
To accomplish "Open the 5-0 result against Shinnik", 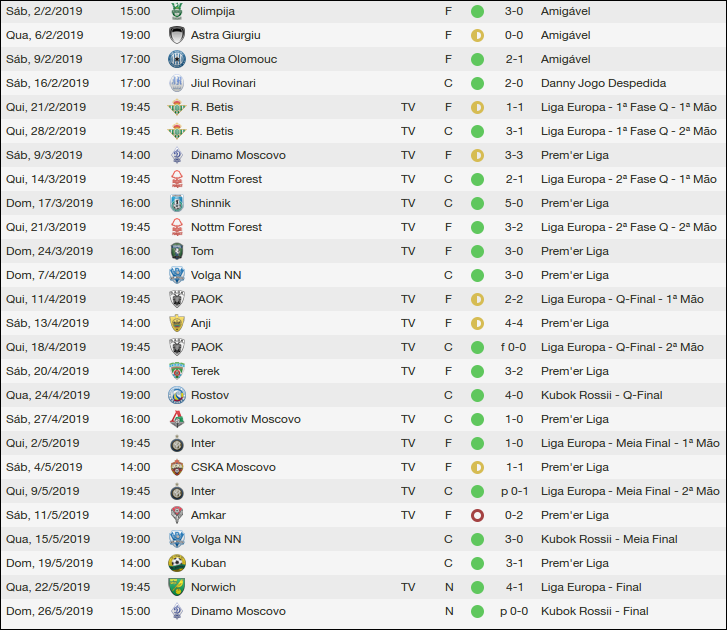I will pos(514,203).
